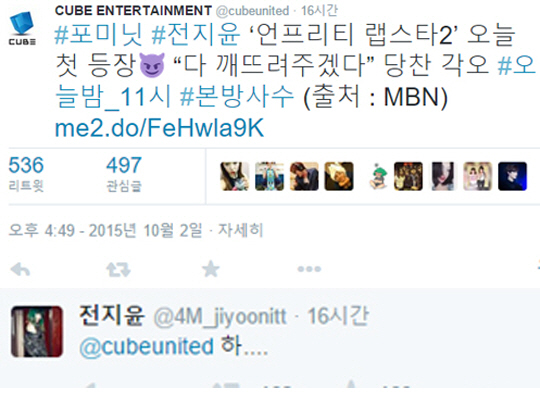
Task: Click the @cubeunited handle in header
Action: click(x=252, y=11)
